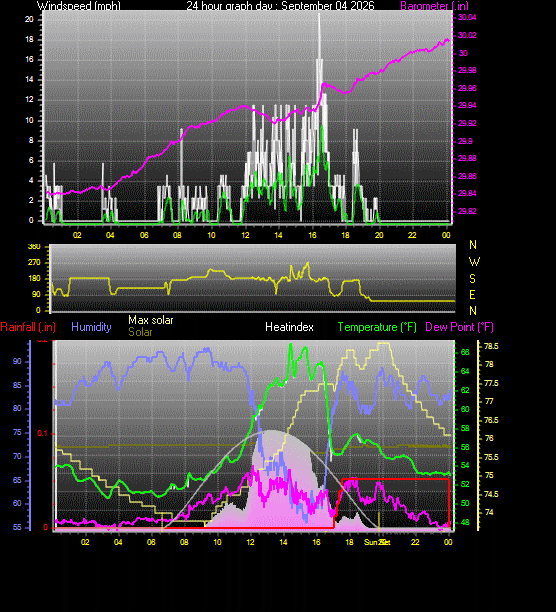Click the Dew Point (°F) legend label
This screenshot has height=612, width=556.
pos(459,327)
